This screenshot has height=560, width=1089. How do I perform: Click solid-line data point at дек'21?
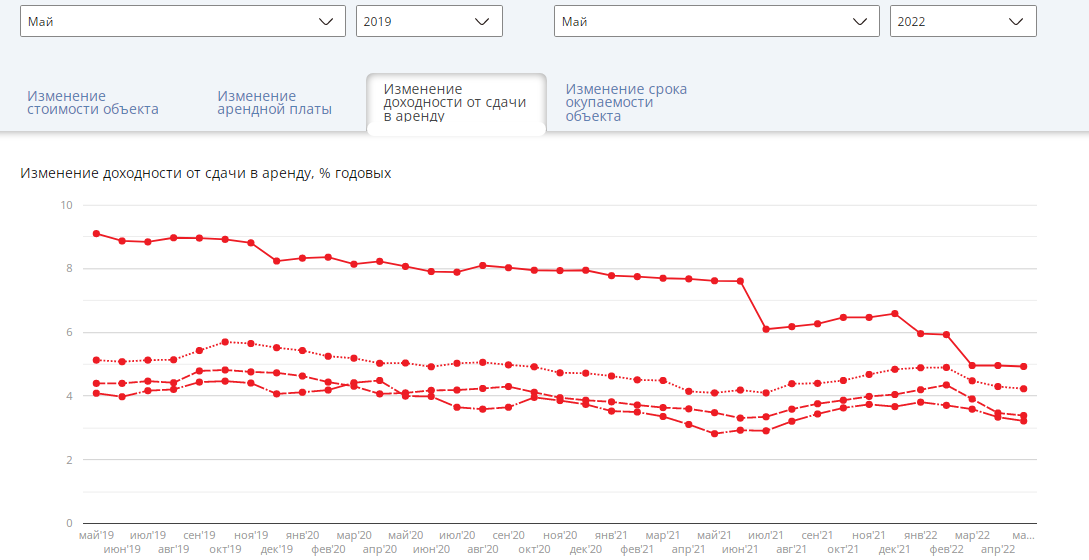tap(895, 314)
